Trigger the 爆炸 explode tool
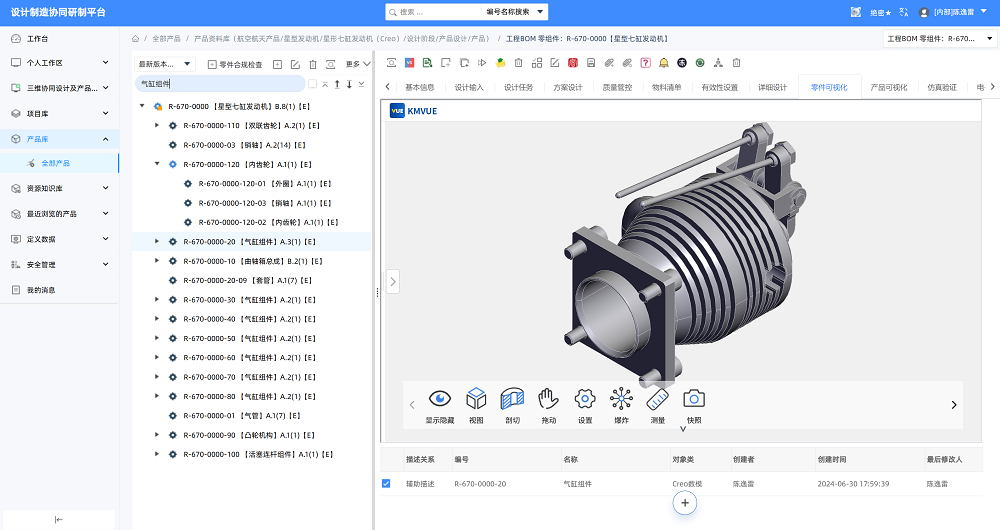 coord(621,405)
